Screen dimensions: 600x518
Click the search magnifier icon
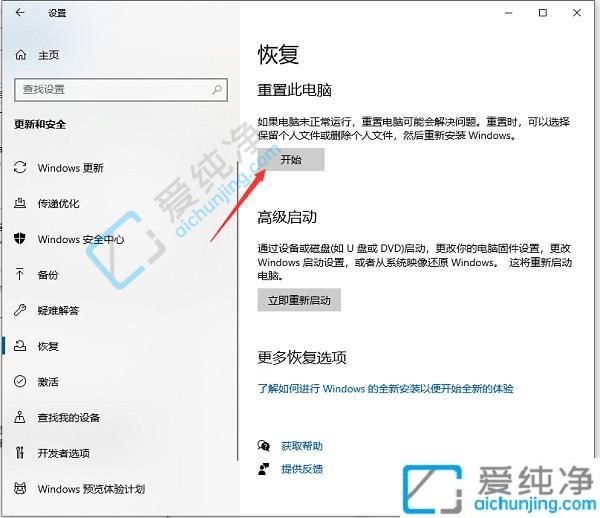point(217,90)
